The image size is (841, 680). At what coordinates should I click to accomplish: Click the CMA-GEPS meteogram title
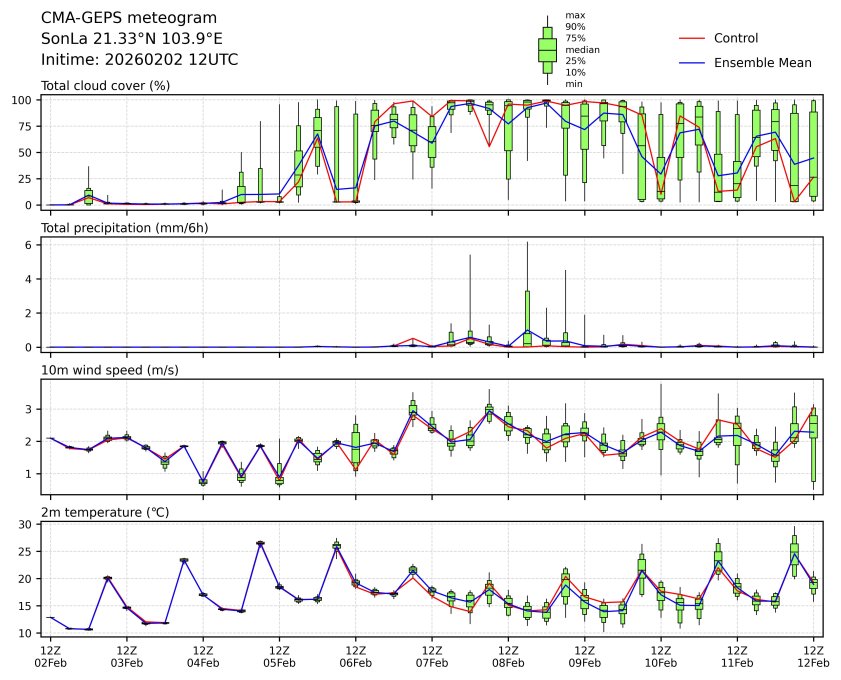tap(114, 18)
